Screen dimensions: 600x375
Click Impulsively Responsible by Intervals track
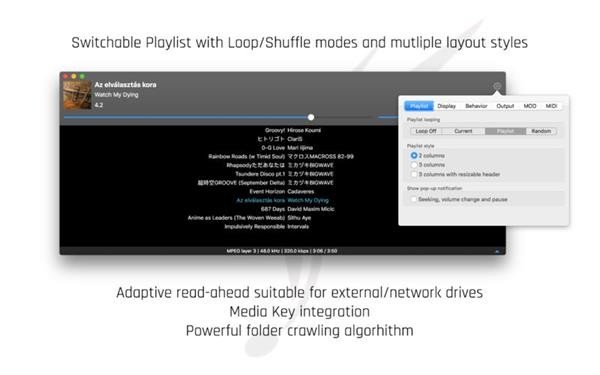click(x=266, y=227)
